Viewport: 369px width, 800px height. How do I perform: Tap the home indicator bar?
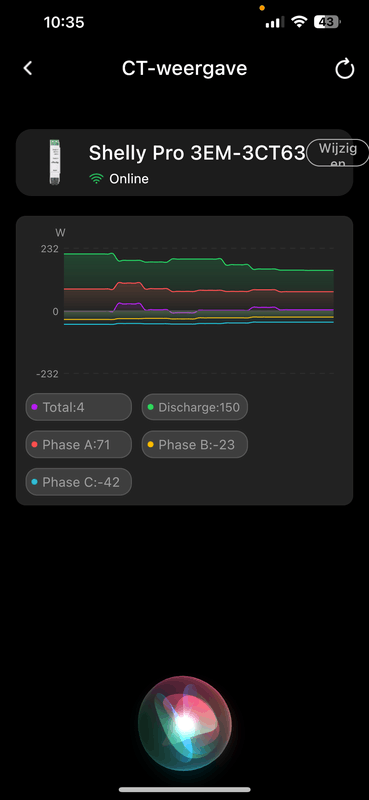[185, 789]
